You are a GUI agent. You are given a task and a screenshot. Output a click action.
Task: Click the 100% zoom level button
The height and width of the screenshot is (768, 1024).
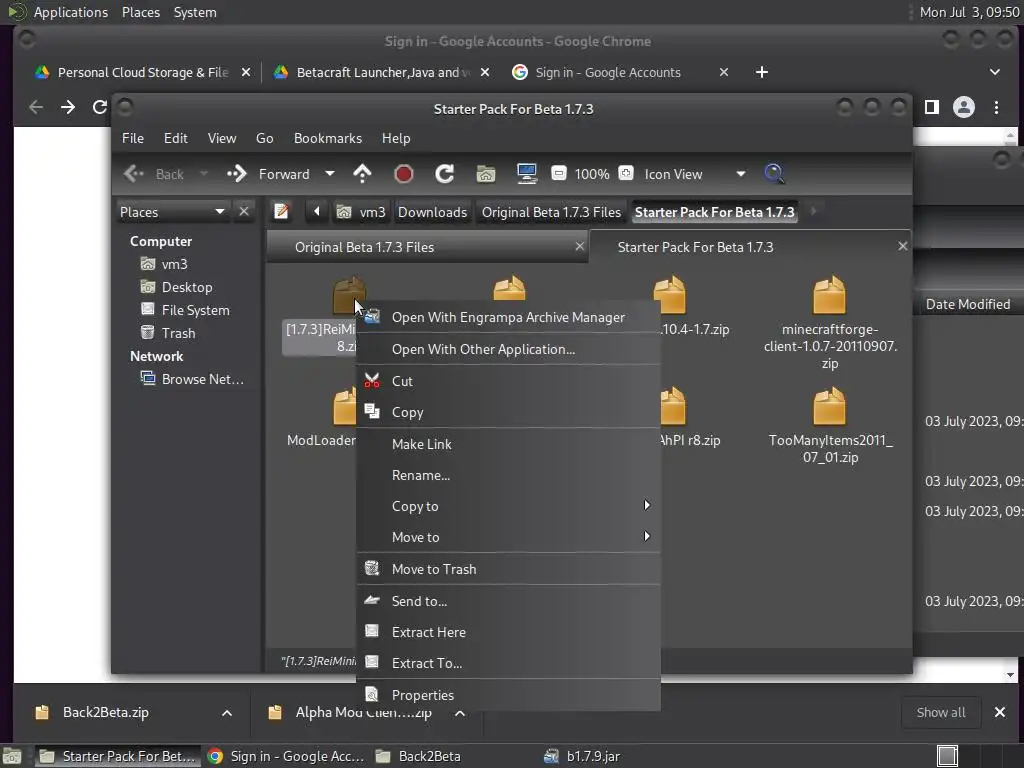592,174
